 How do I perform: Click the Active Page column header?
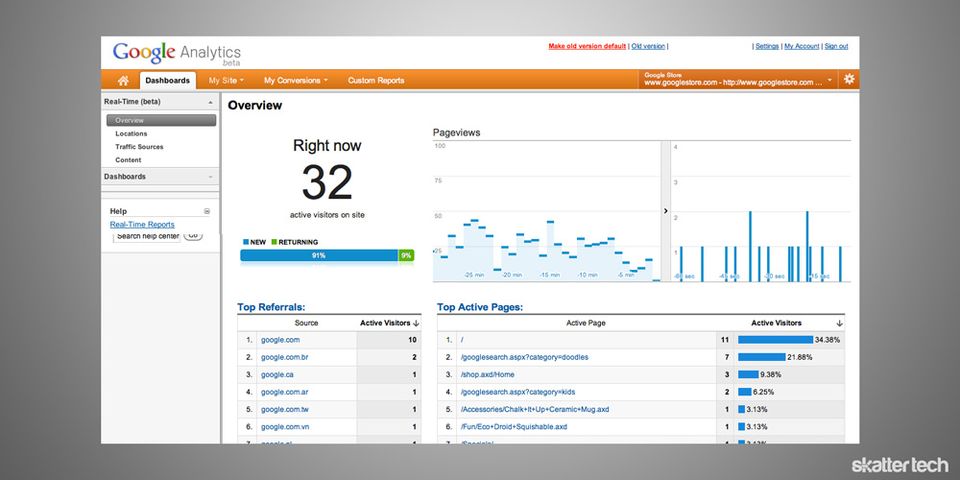click(586, 323)
